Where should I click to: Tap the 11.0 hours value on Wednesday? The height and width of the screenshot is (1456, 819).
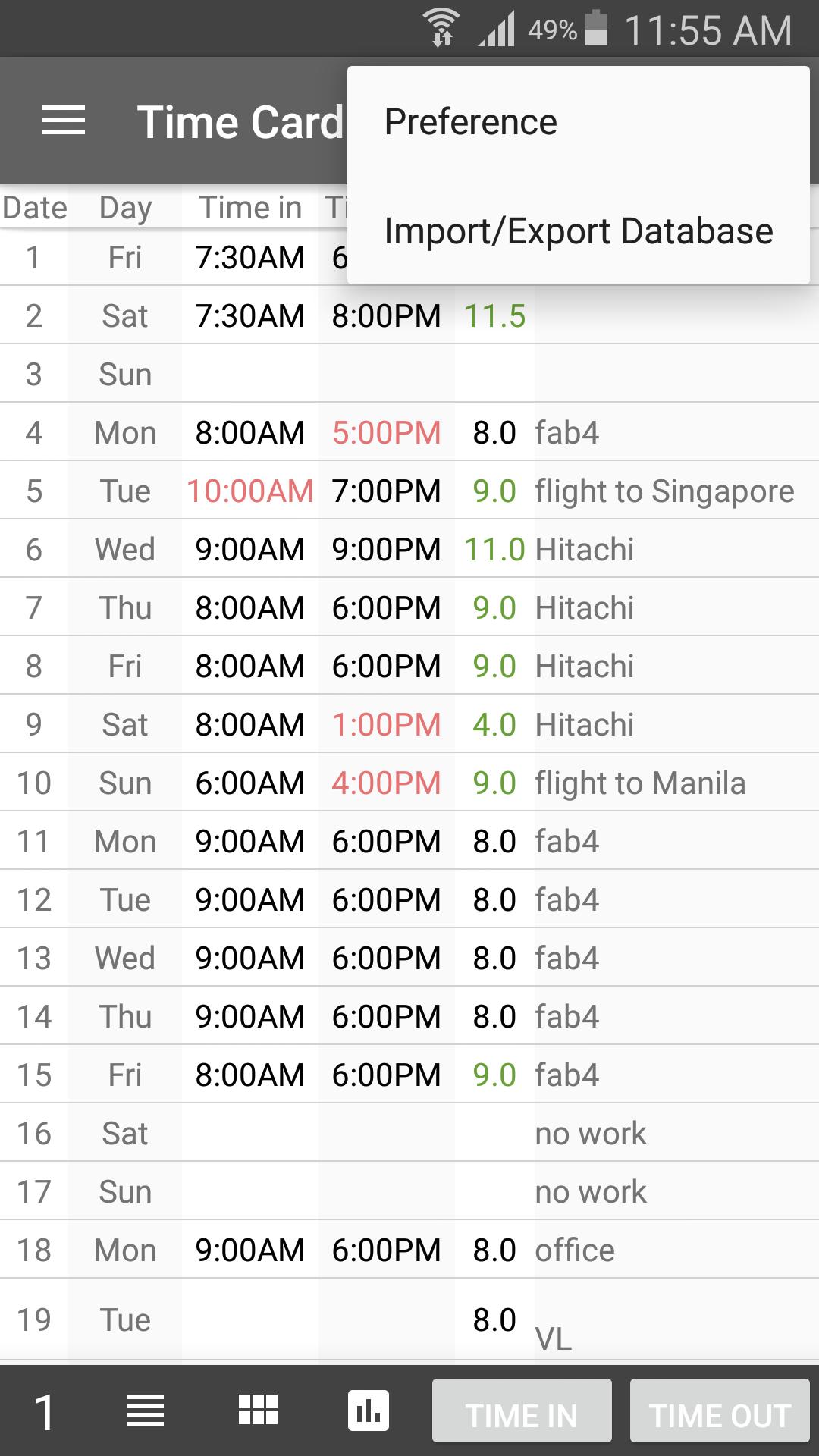[494, 550]
